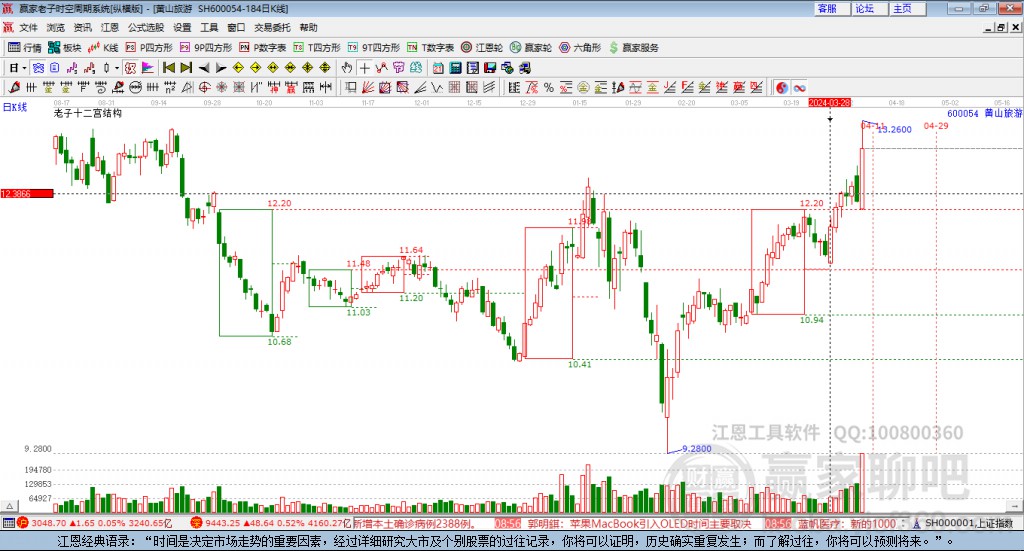Image resolution: width=1024 pixels, height=551 pixels.
Task: Open the 板块 sector view
Action: point(64,48)
